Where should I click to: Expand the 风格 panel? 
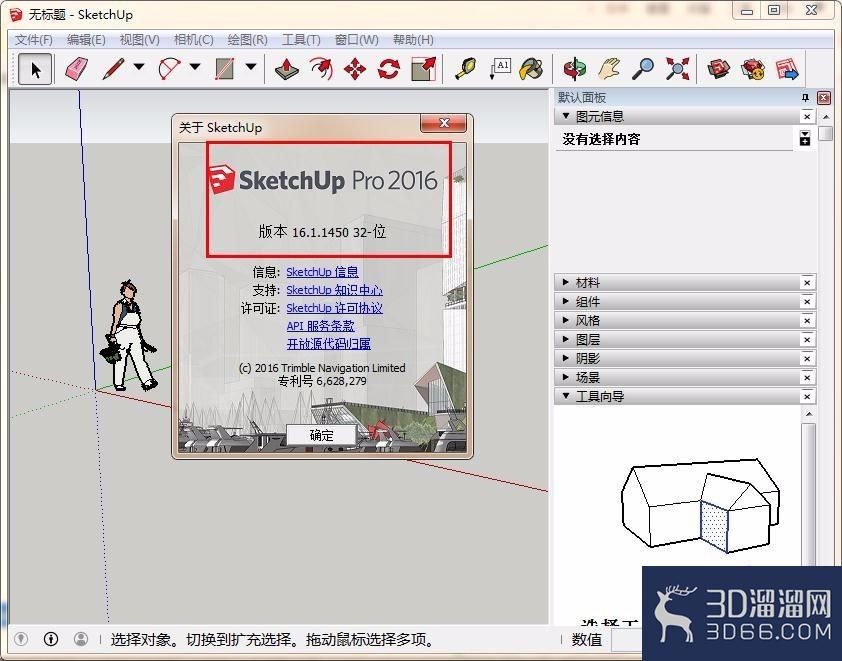(565, 320)
